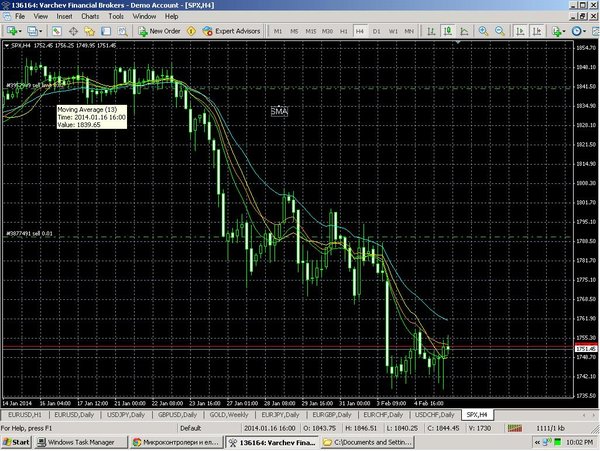Expand the Periods dropdown arrow
This screenshot has height=451, width=600.
pos(584,31)
